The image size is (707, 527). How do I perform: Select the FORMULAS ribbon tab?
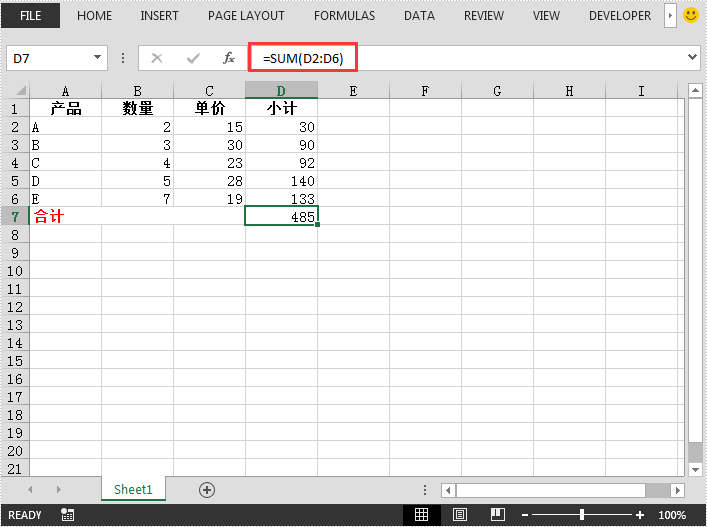pyautogui.click(x=344, y=16)
